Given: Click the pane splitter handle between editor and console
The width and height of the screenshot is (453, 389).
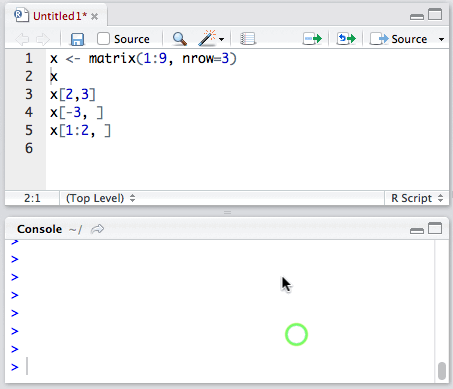Looking at the screenshot, I should (228, 212).
